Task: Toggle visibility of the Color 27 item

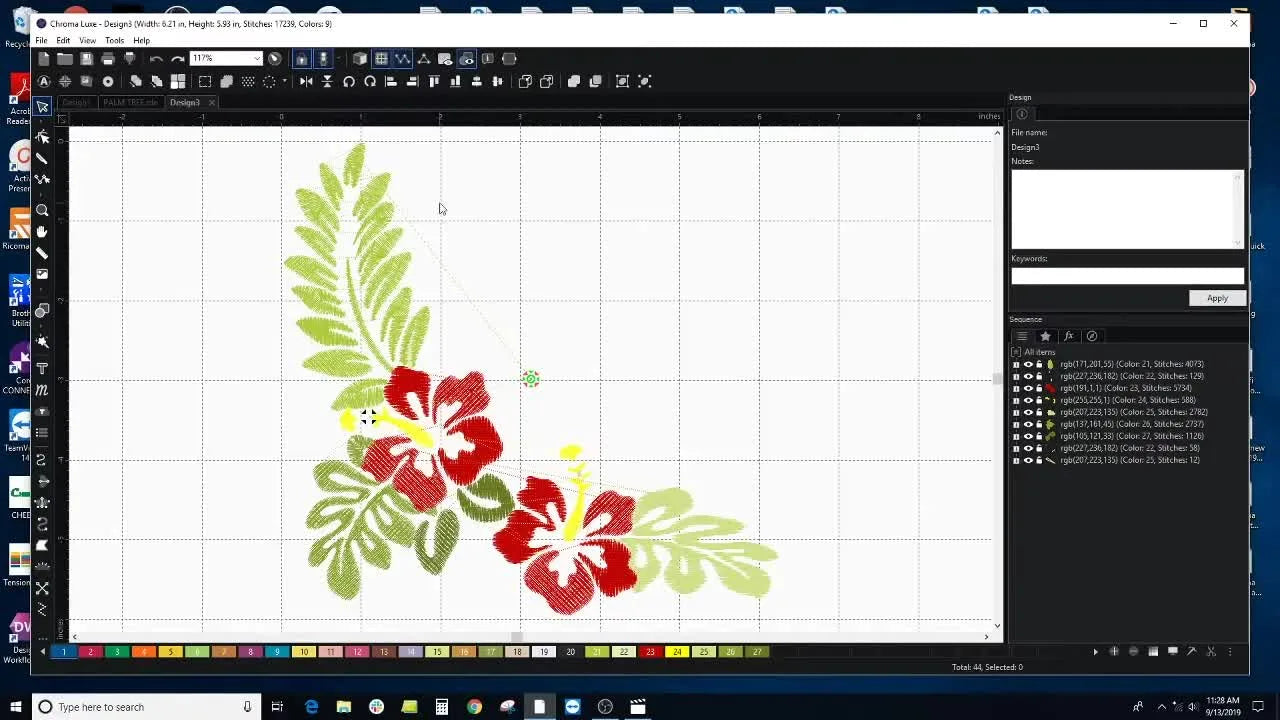Action: (1028, 436)
